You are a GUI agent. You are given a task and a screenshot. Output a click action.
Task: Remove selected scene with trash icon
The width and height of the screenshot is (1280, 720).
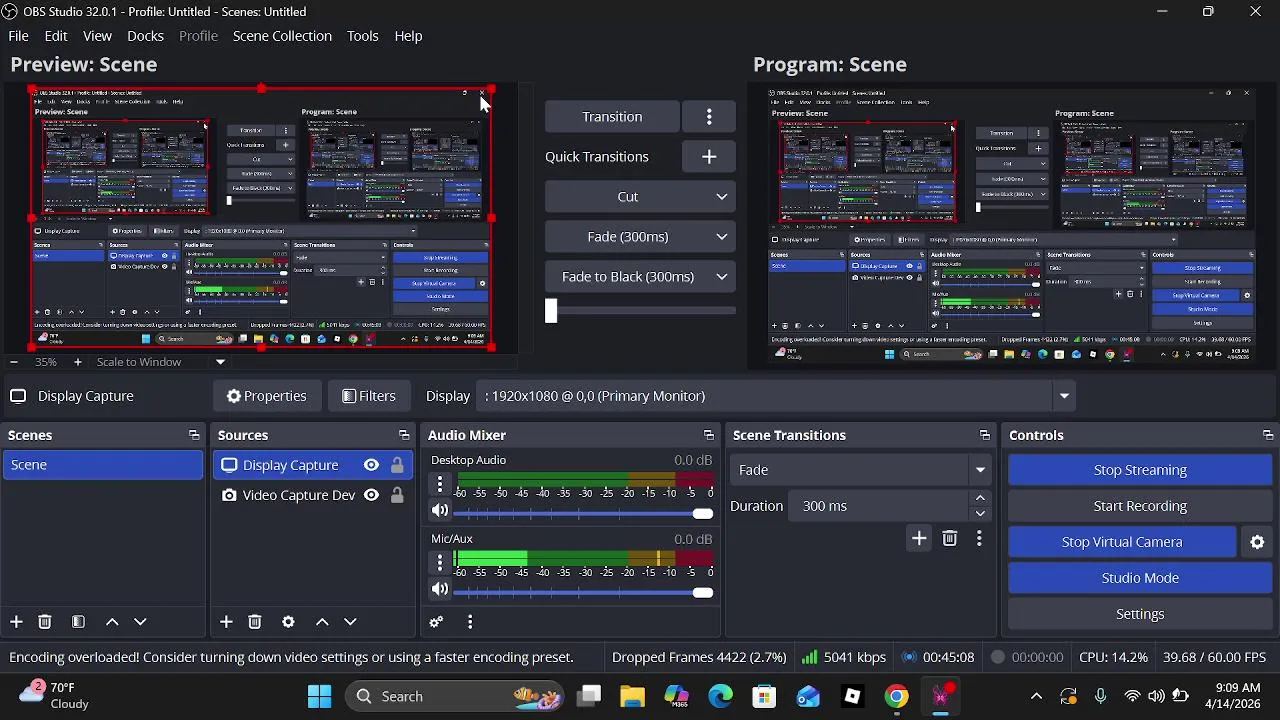pos(44,622)
